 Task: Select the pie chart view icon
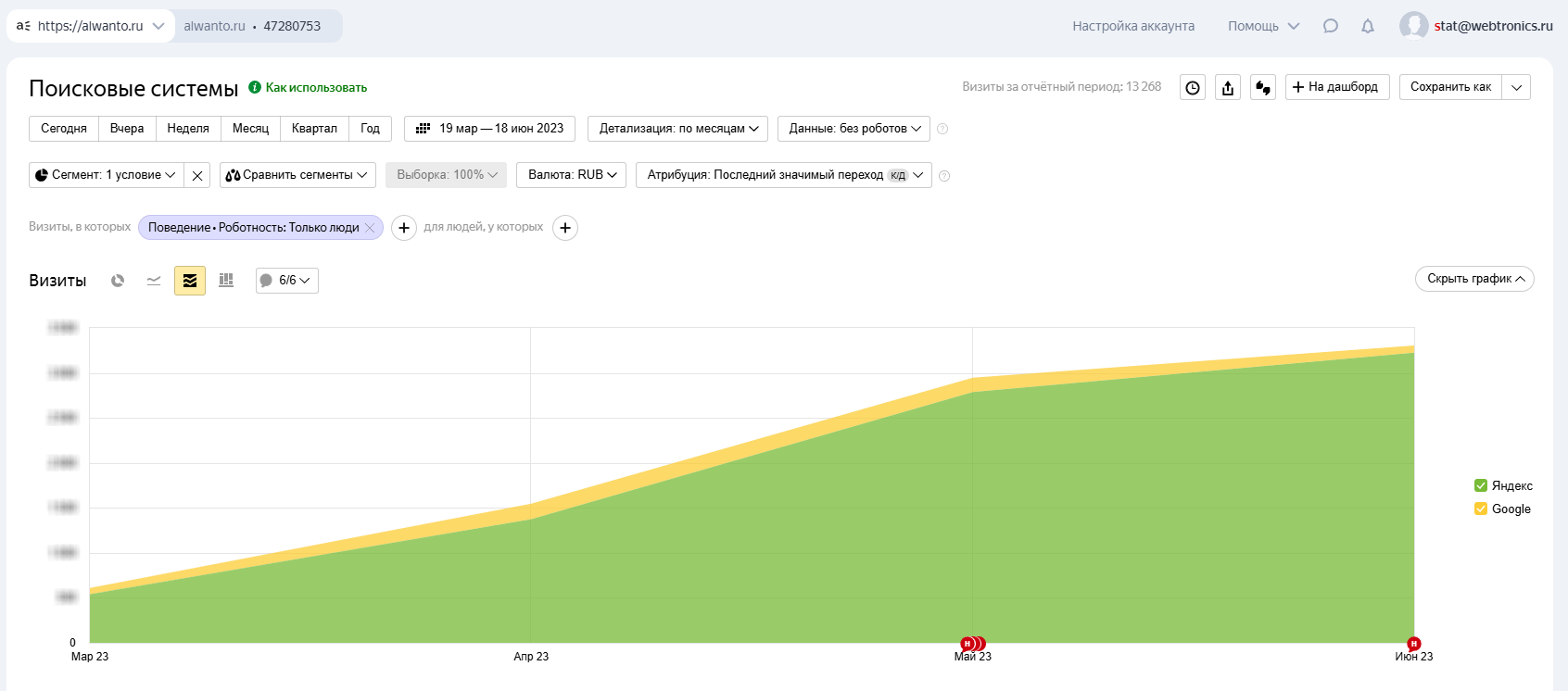[x=118, y=281]
